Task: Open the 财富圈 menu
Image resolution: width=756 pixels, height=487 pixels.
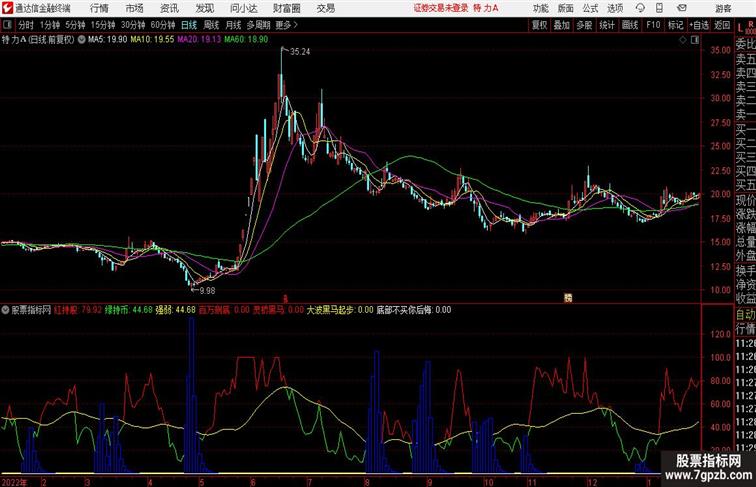Action: pos(286,8)
